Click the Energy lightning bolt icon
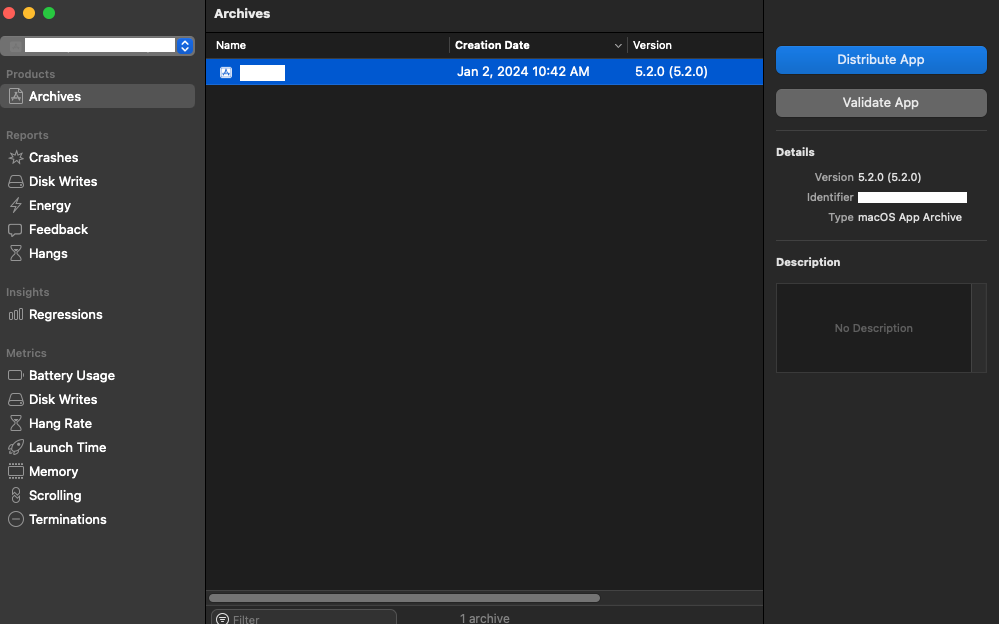The image size is (999, 624). pos(16,205)
